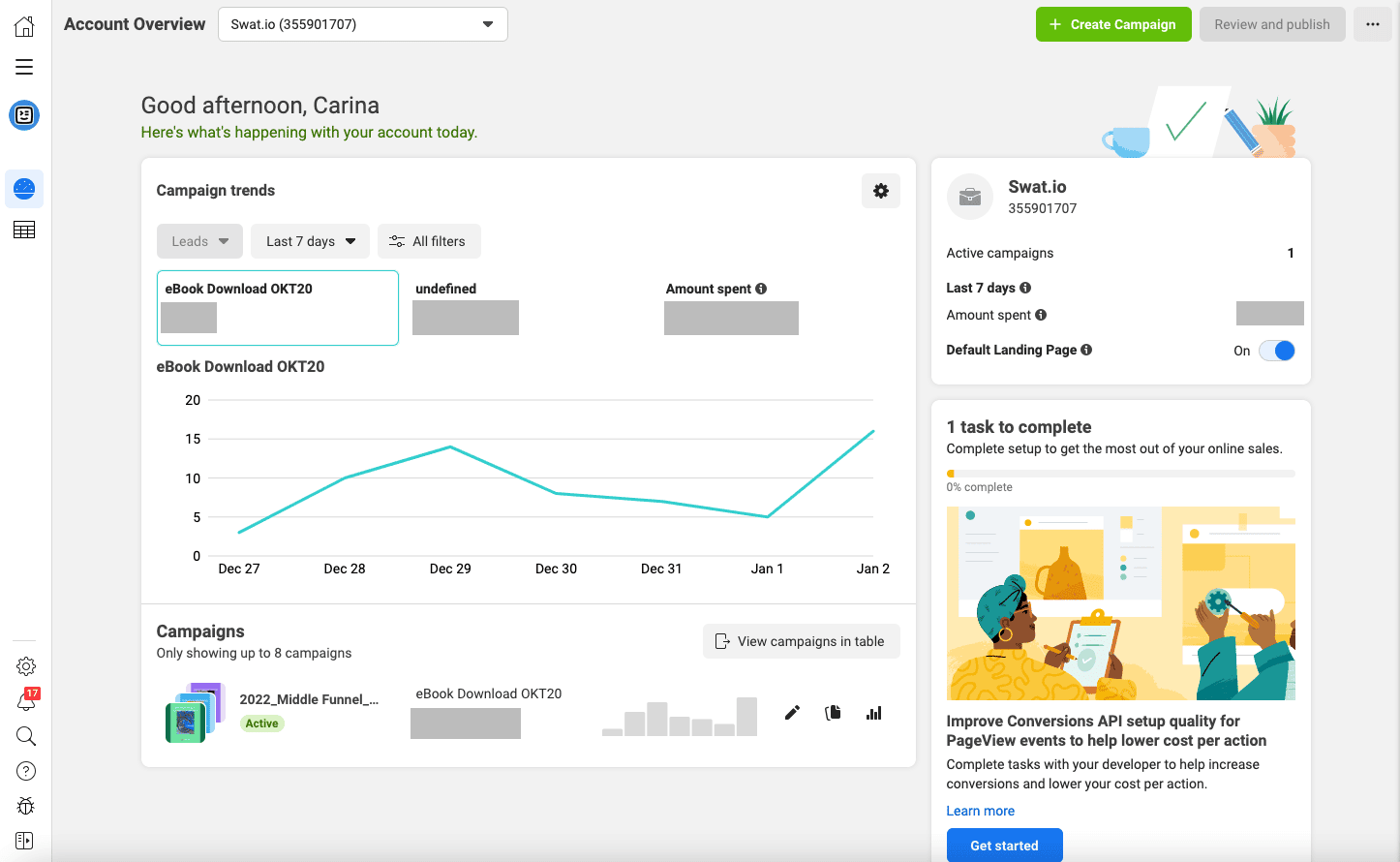Viewport: 1400px width, 862px height.
Task: Edit the 2022_Middle Funnel campaign with pencil icon
Action: coord(792,712)
